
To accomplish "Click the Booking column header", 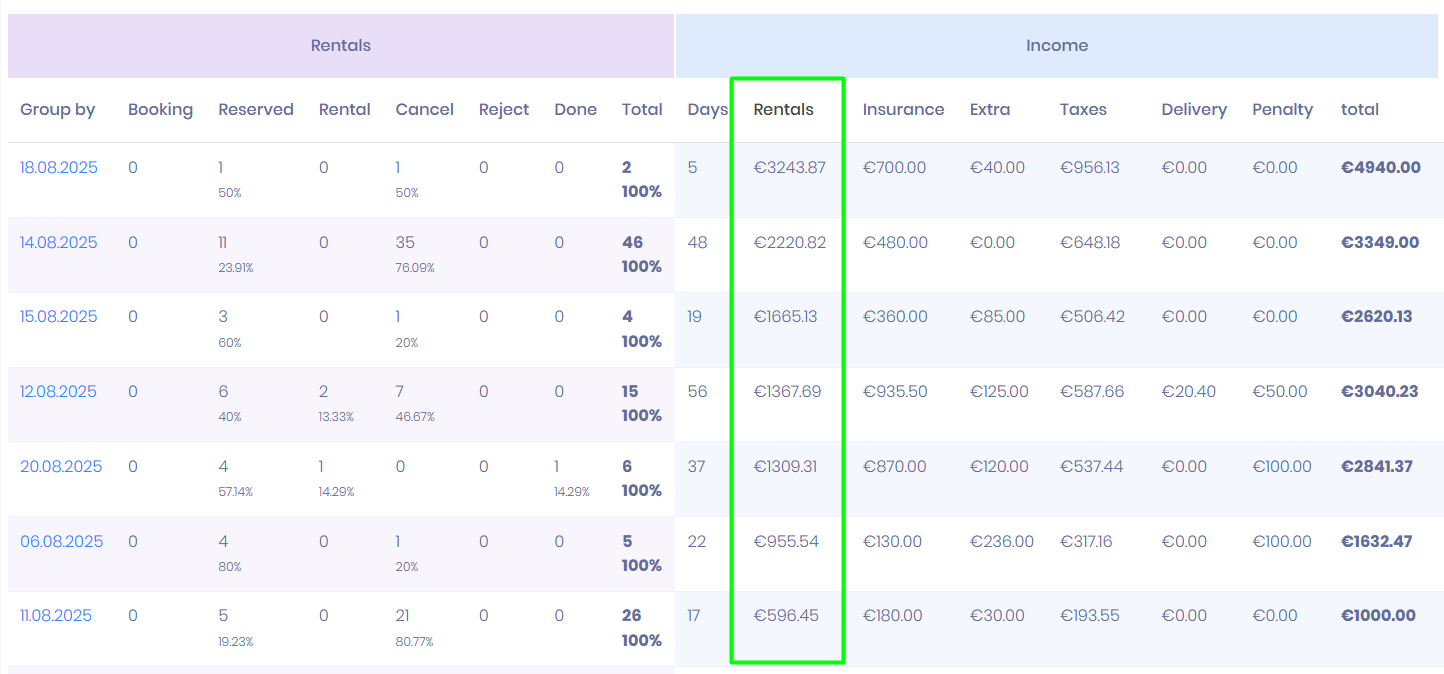I will point(160,110).
